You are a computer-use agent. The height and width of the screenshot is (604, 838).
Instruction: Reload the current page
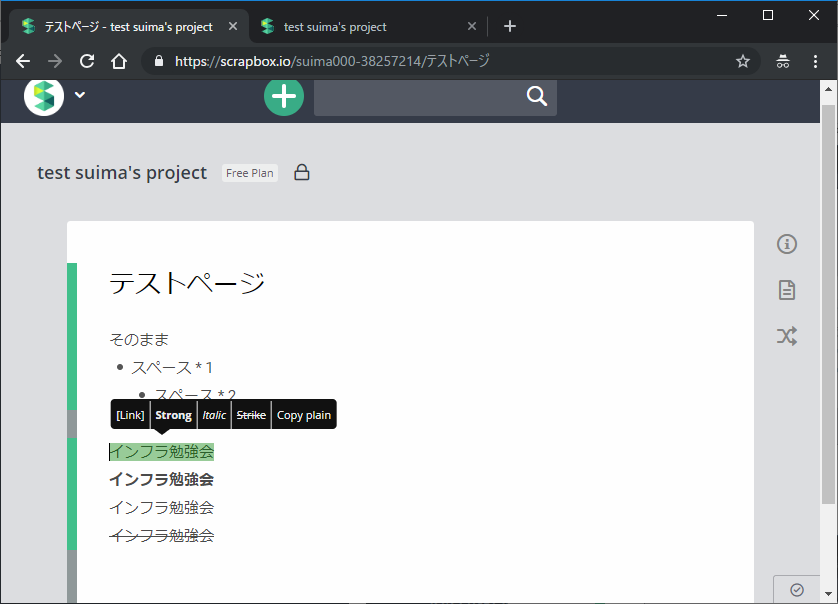coord(87,61)
